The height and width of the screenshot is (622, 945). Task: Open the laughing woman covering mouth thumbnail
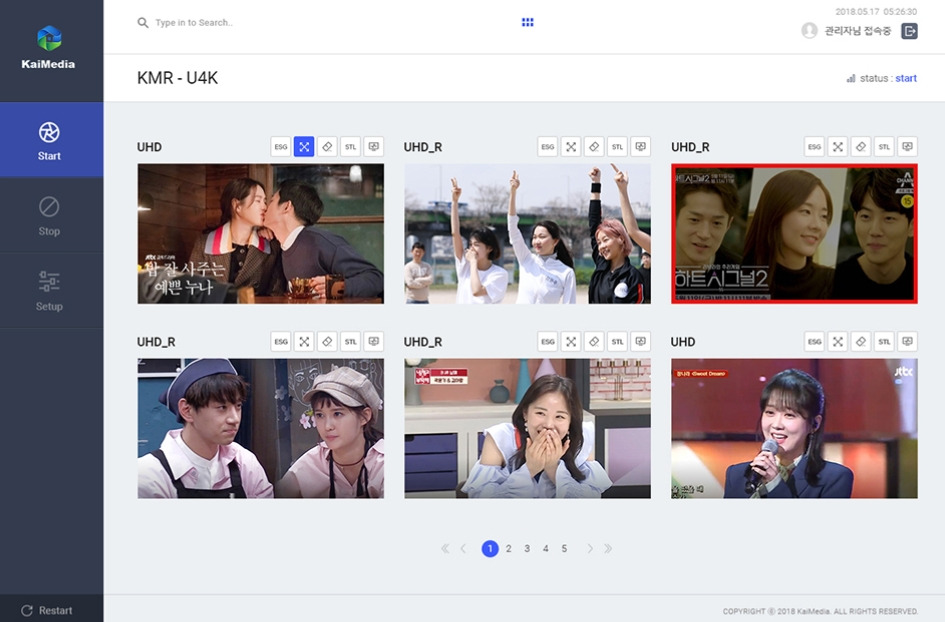pos(527,429)
